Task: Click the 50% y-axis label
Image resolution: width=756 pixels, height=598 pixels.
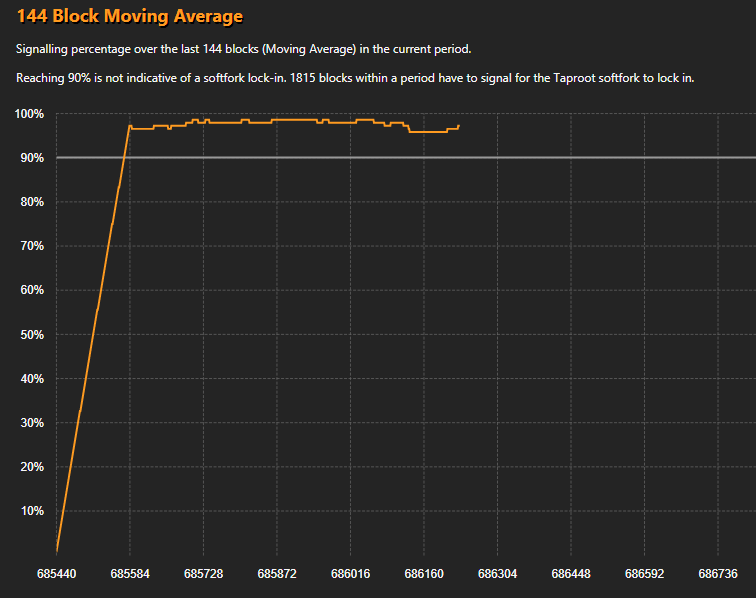Action: coord(32,335)
